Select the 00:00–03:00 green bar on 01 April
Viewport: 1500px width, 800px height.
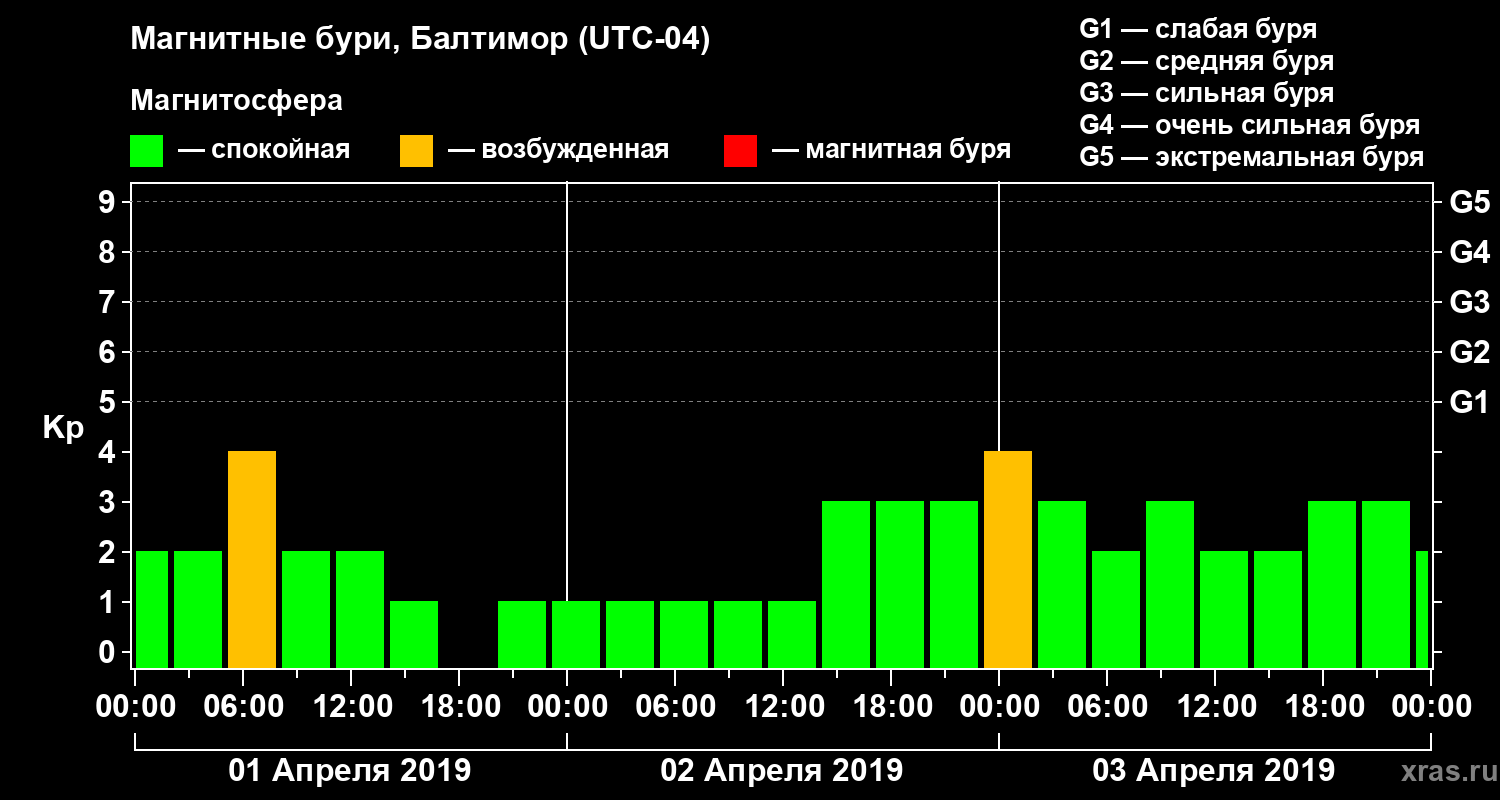152,610
